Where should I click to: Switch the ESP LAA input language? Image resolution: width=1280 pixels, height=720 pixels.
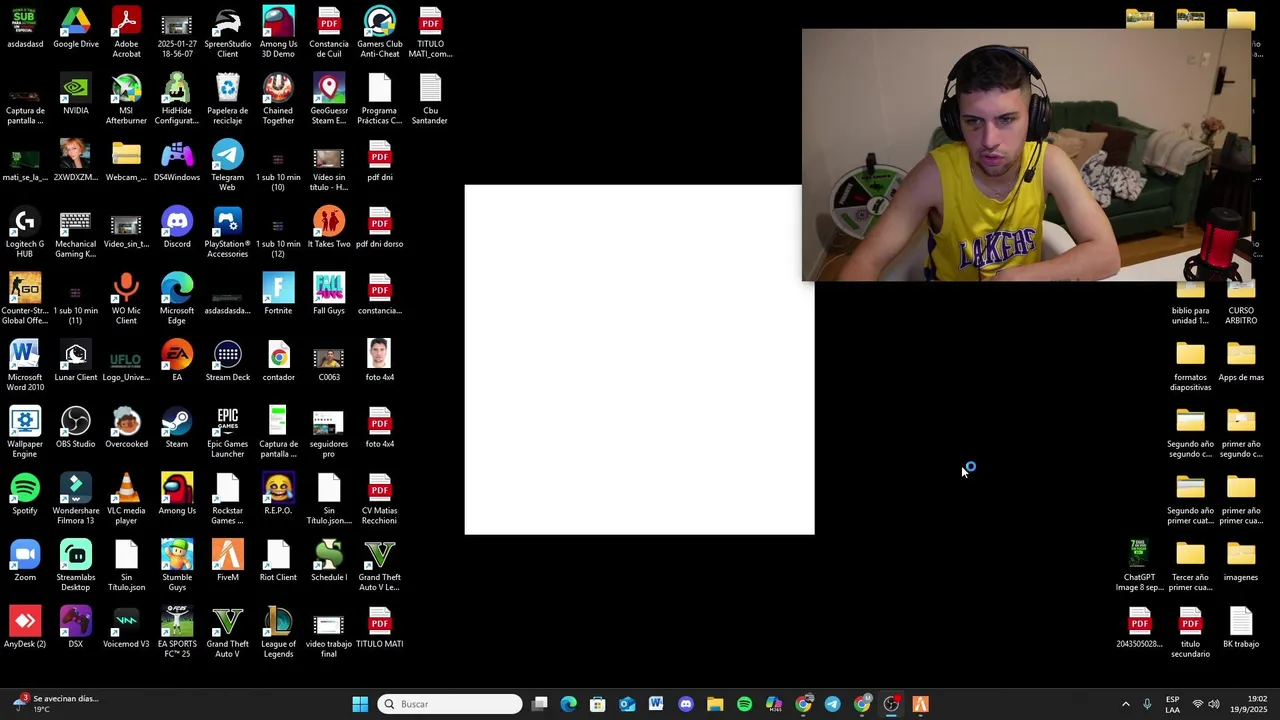point(1172,704)
